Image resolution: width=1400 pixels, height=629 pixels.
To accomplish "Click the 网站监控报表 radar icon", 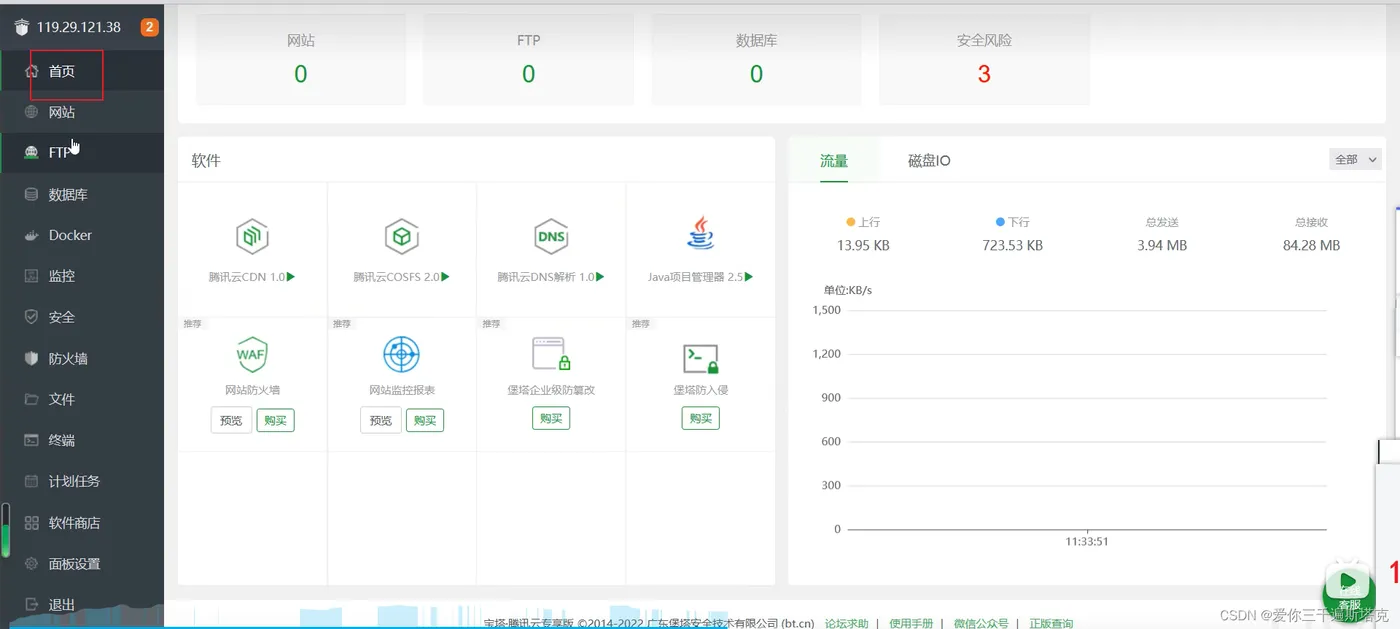I will (401, 354).
